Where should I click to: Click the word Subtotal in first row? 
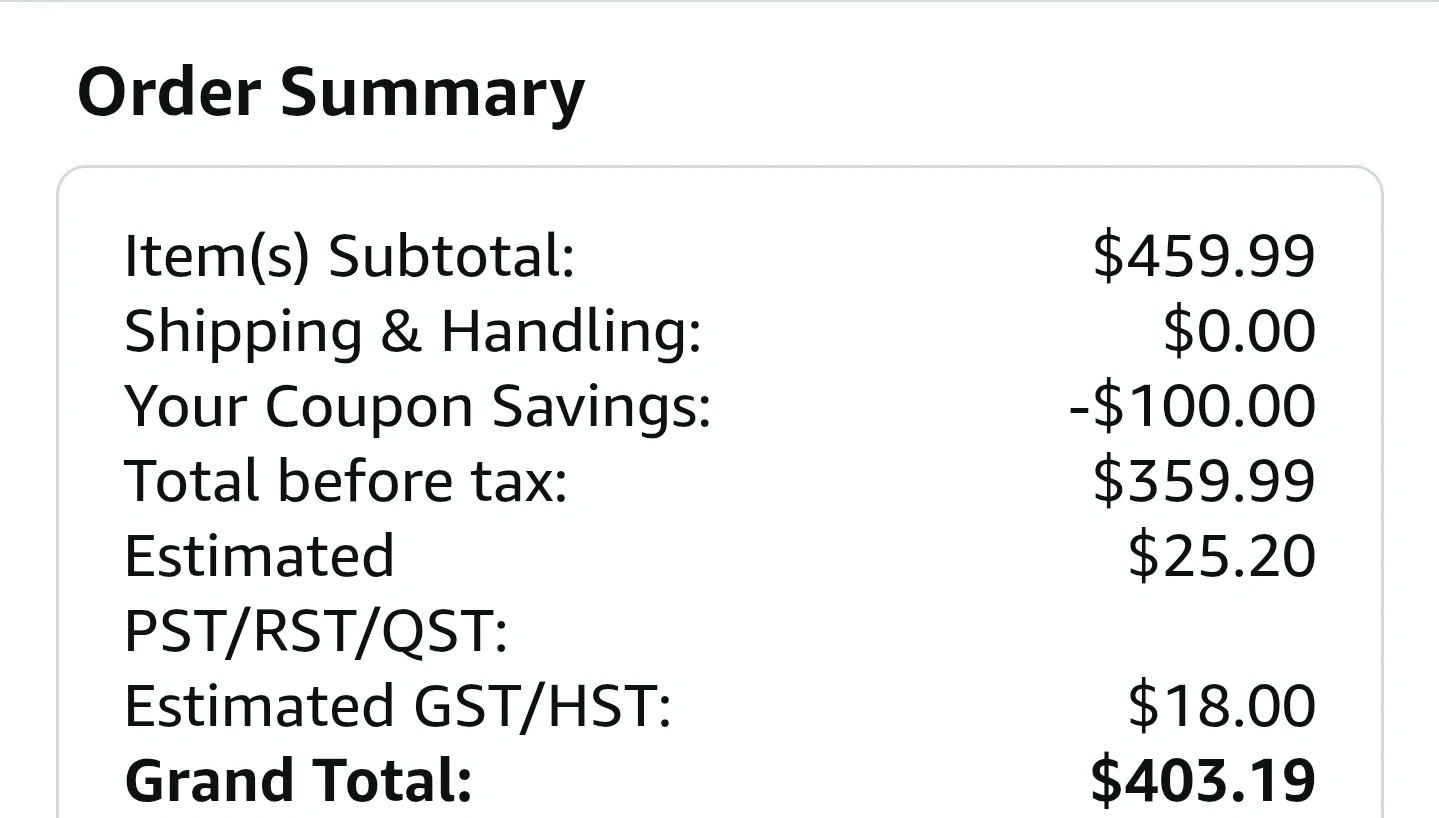click(451, 256)
